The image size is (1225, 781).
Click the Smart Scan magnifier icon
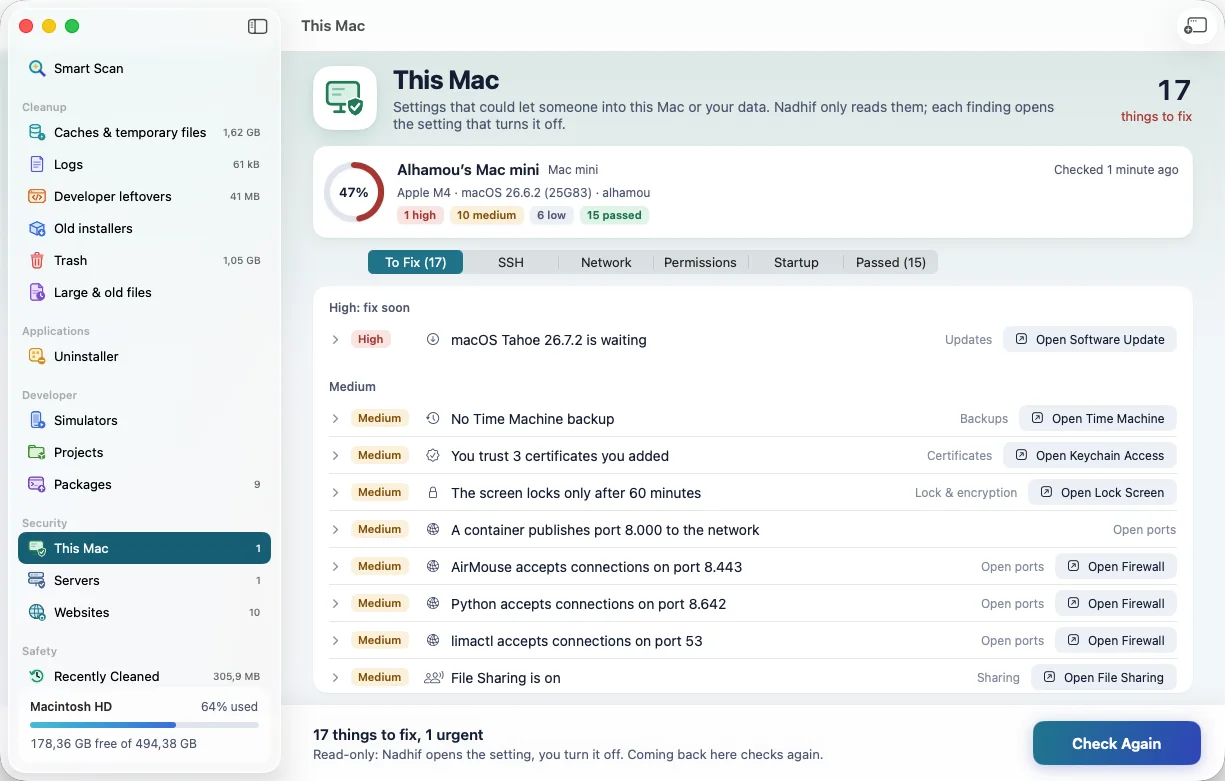(x=37, y=68)
